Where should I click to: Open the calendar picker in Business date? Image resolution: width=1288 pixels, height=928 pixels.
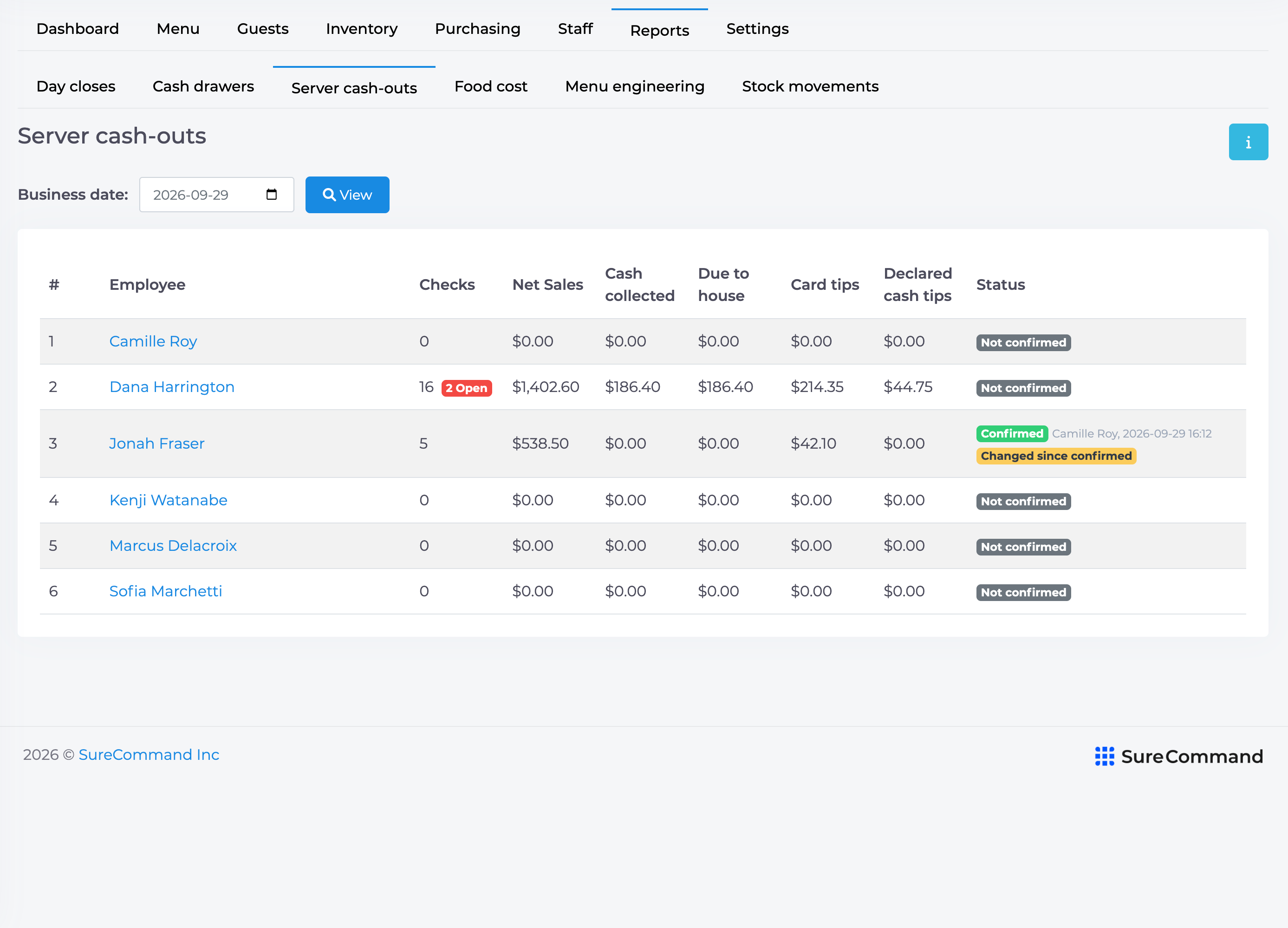tap(272, 195)
